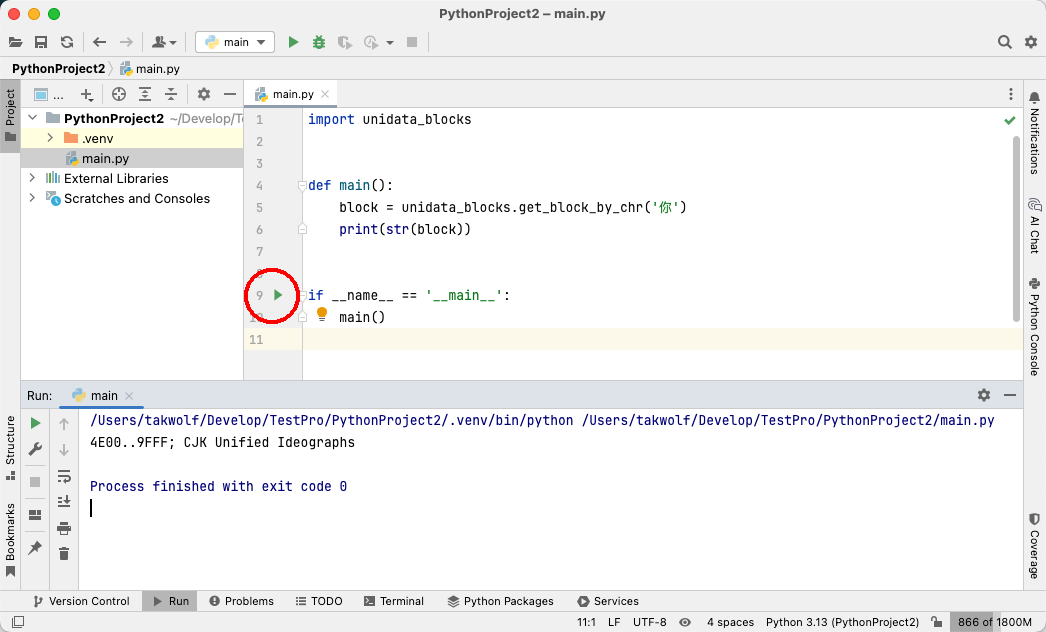Fold the if __name__ block marker
This screenshot has width=1046, height=632.
[x=302, y=295]
